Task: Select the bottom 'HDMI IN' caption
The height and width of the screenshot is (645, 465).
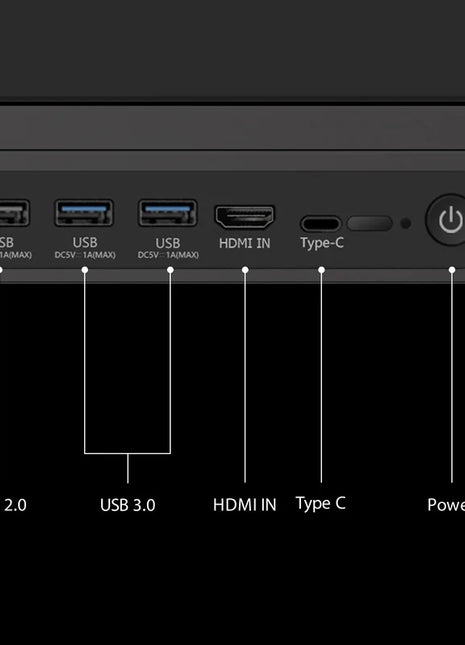Action: click(x=244, y=505)
